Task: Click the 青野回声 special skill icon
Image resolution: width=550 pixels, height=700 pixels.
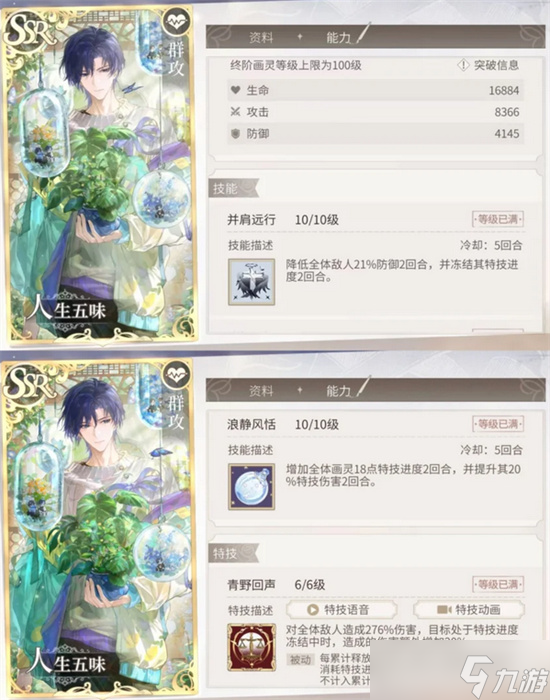Action: pos(251,647)
